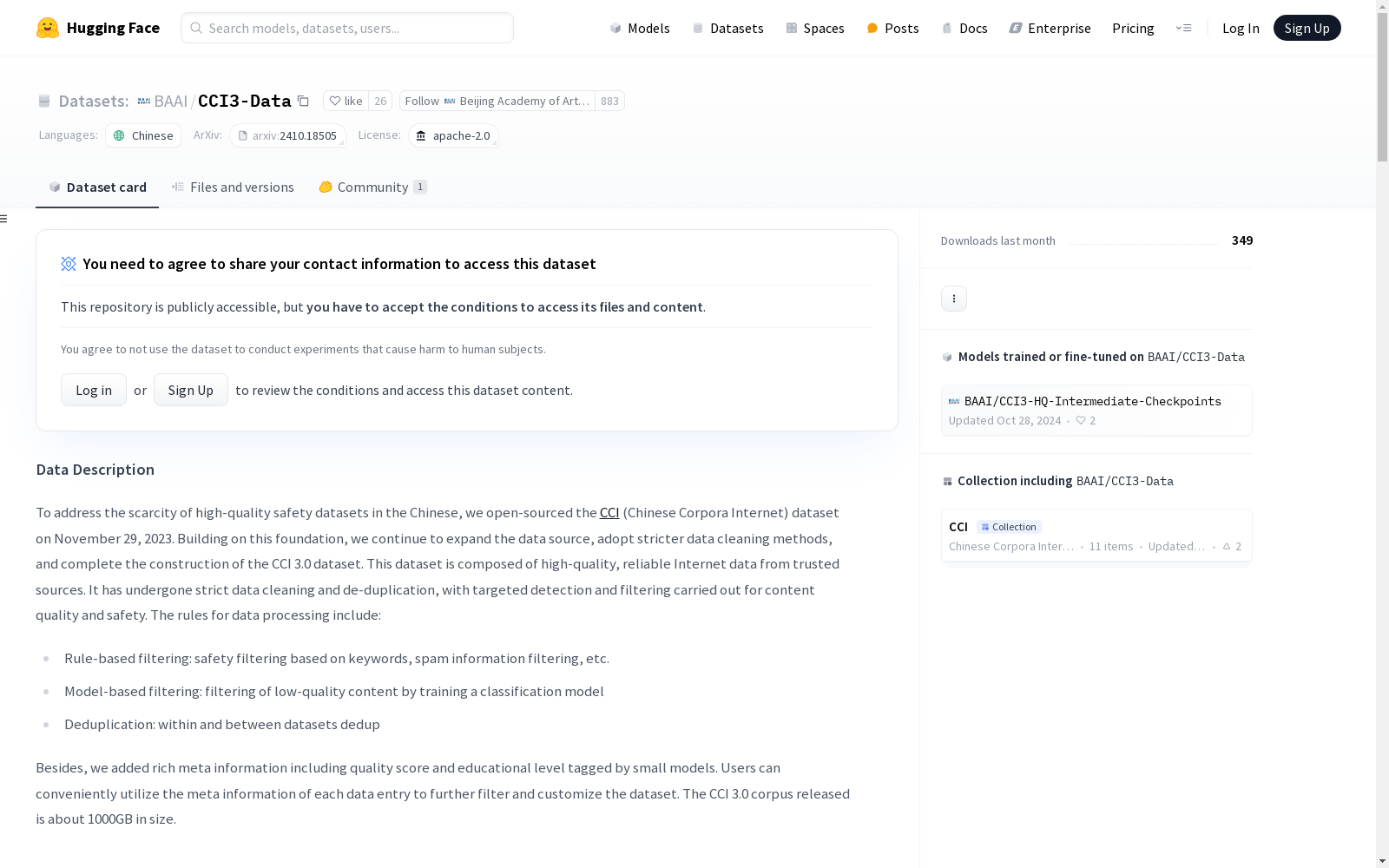Select the apache-2.0 license tag
This screenshot has height=868, width=1389.
click(453, 136)
